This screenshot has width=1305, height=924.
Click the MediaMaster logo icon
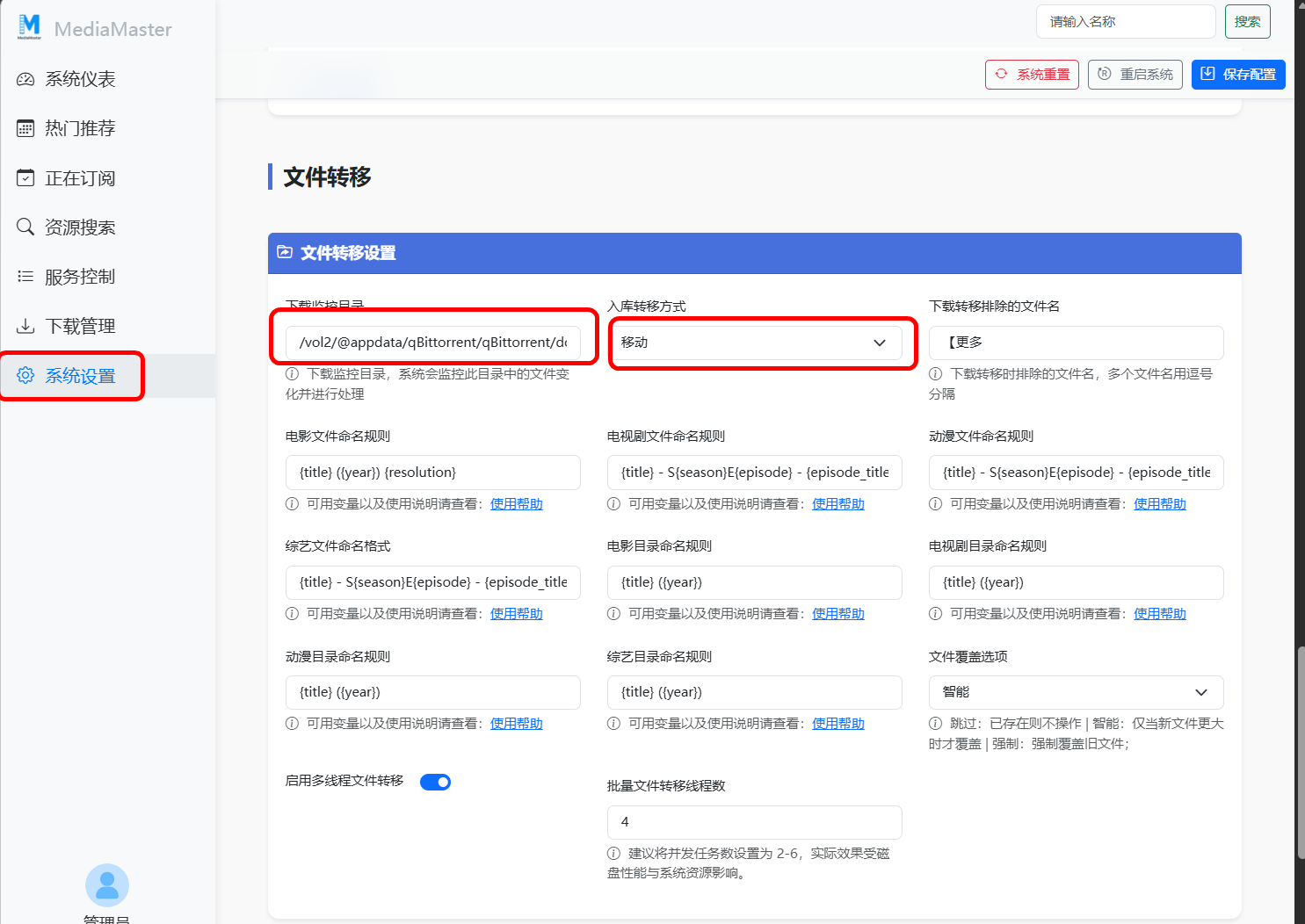click(x=31, y=27)
